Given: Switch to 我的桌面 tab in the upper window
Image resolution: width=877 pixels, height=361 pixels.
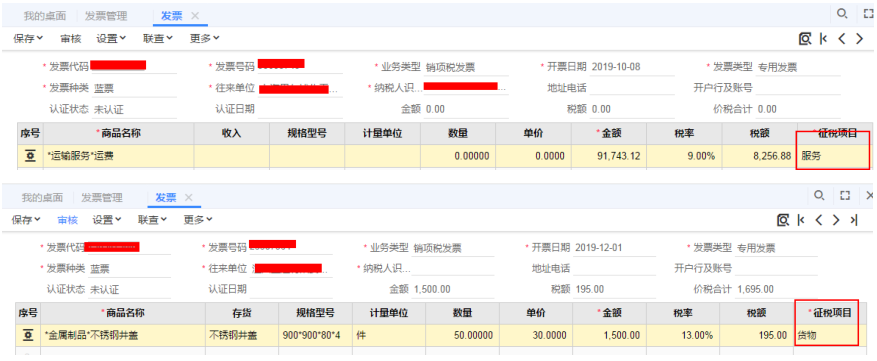Looking at the screenshot, I should point(44,16).
